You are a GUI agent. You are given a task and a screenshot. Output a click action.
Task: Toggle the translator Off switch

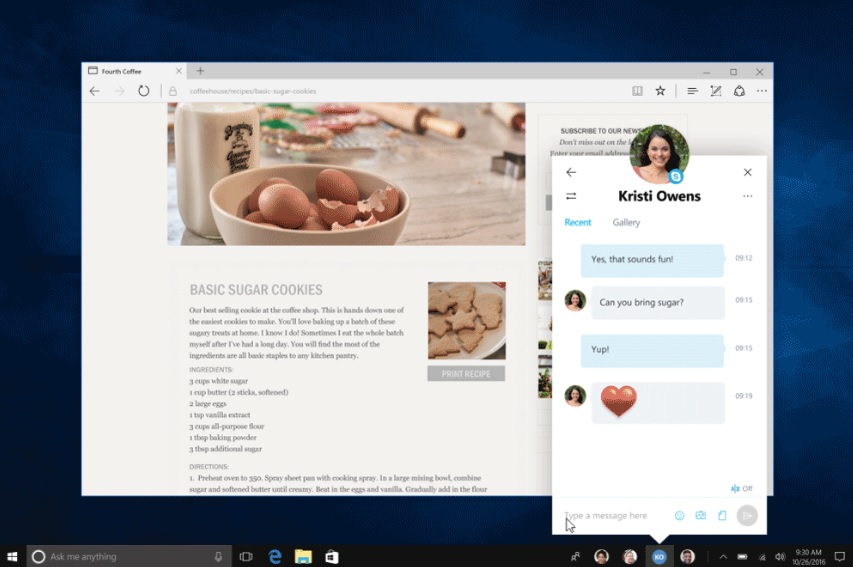[x=741, y=489]
